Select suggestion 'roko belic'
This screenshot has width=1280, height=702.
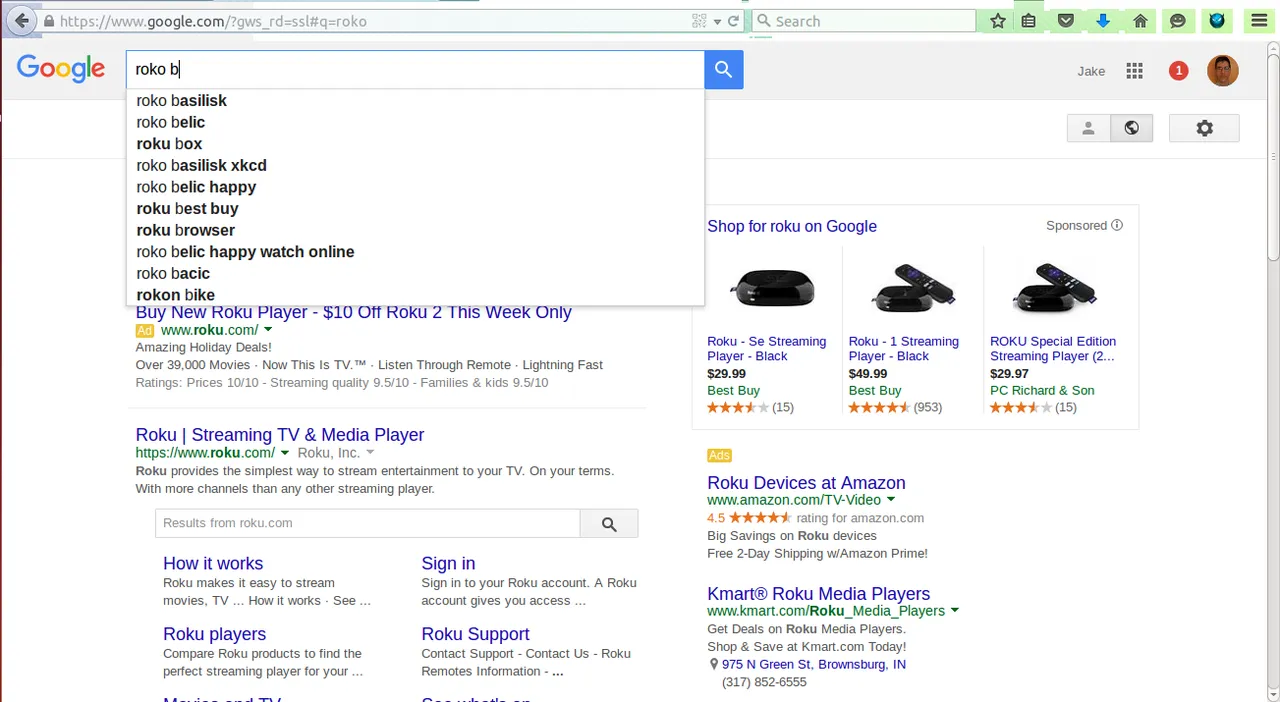pyautogui.click(x=415, y=122)
